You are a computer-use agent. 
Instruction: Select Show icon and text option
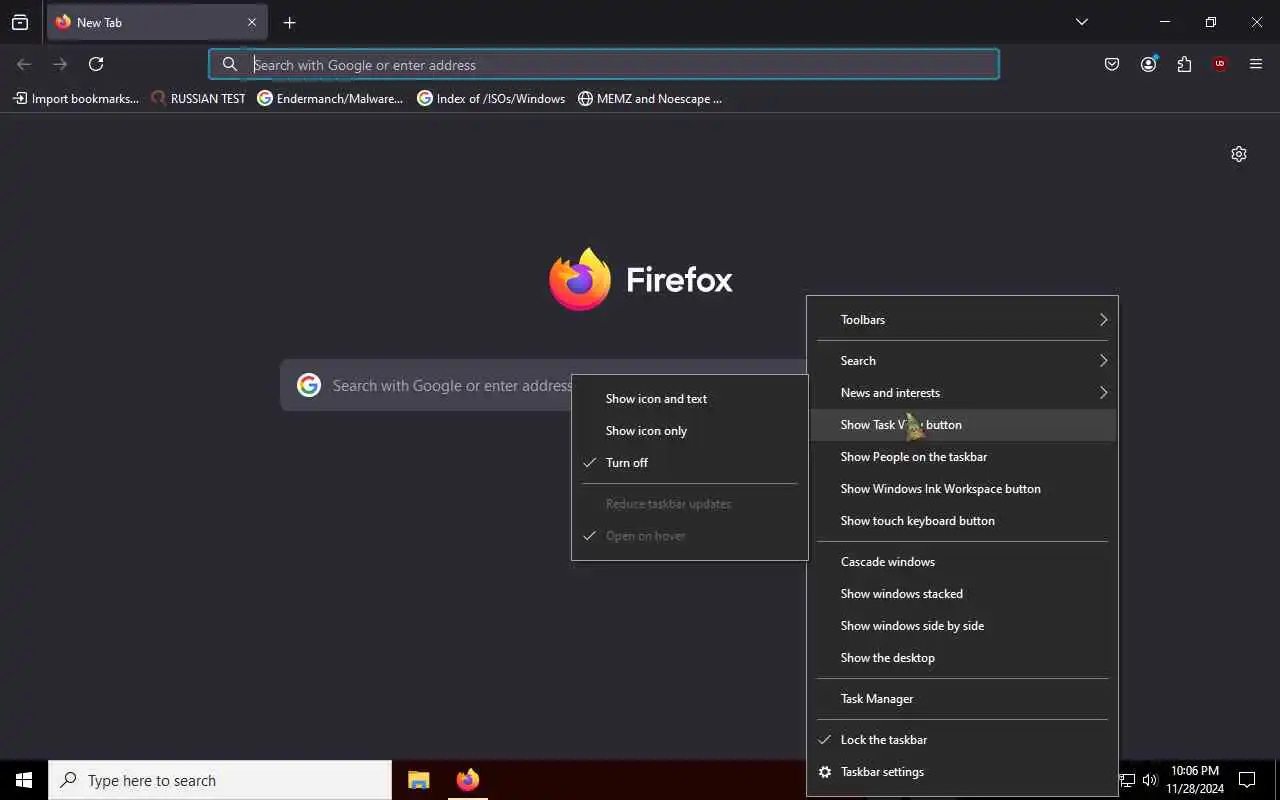690,399
